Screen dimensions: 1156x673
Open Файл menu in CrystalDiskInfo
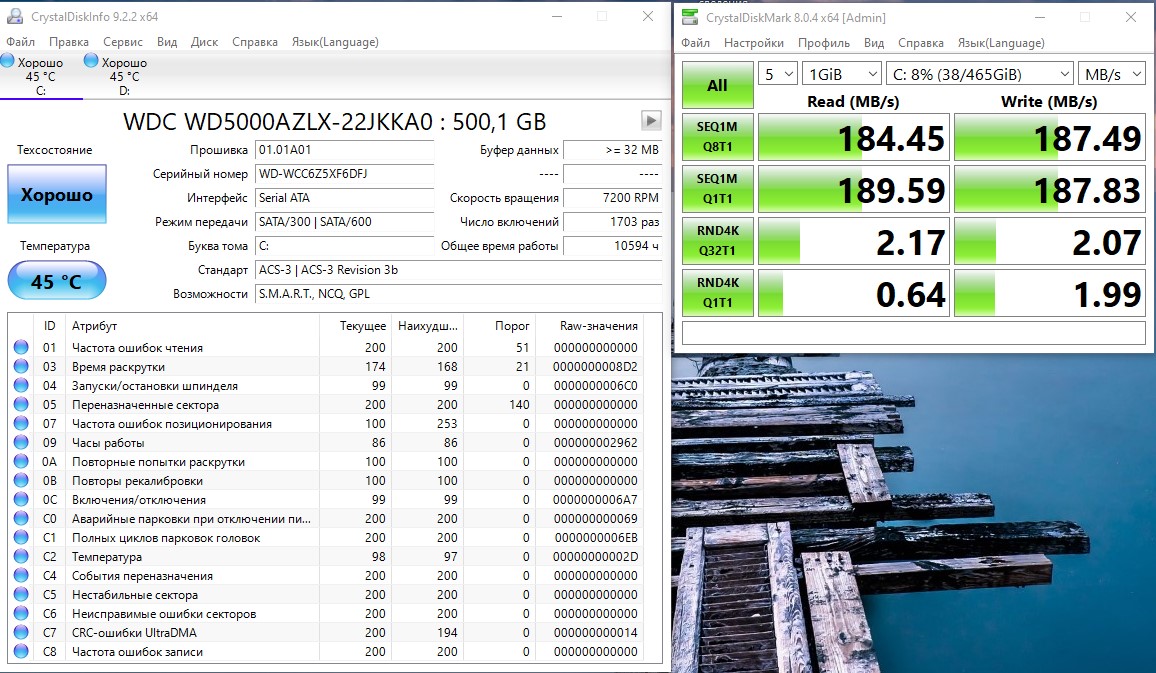pos(21,42)
